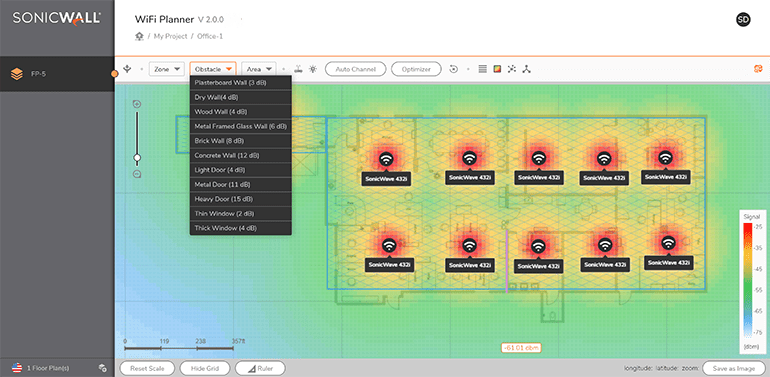Image resolution: width=770 pixels, height=377 pixels.
Task: Click the topology tree icon
Action: pos(526,69)
